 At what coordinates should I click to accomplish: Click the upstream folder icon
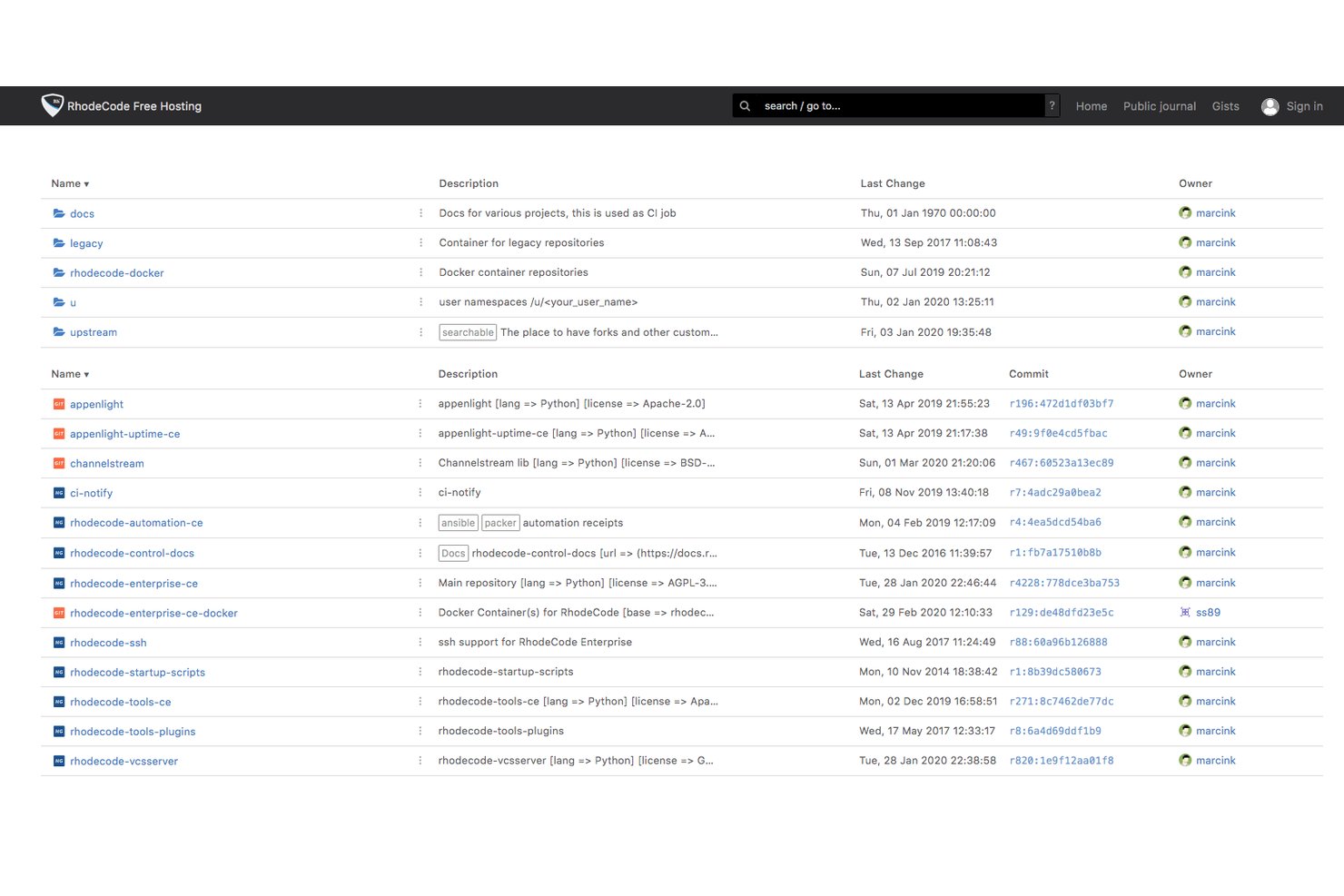click(x=59, y=332)
